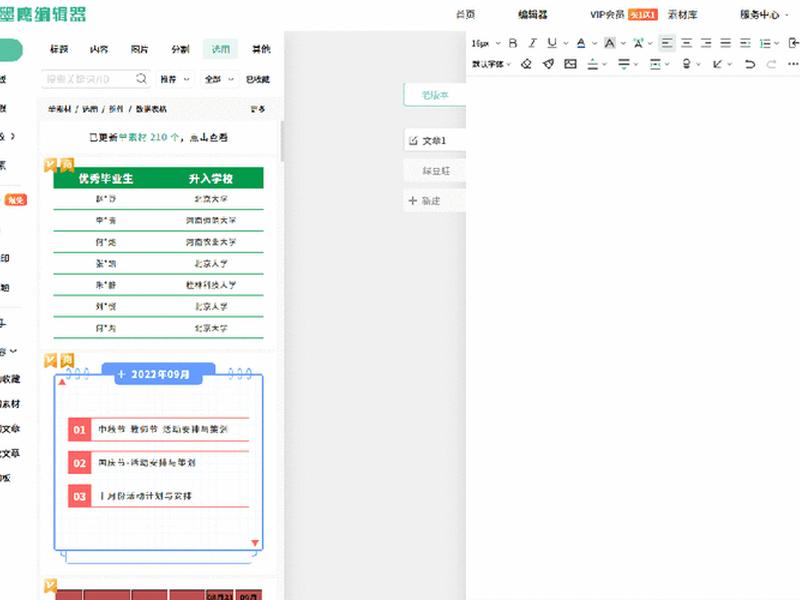This screenshot has width=800, height=600.
Task: Center-align text in the toolbar
Action: click(x=687, y=43)
